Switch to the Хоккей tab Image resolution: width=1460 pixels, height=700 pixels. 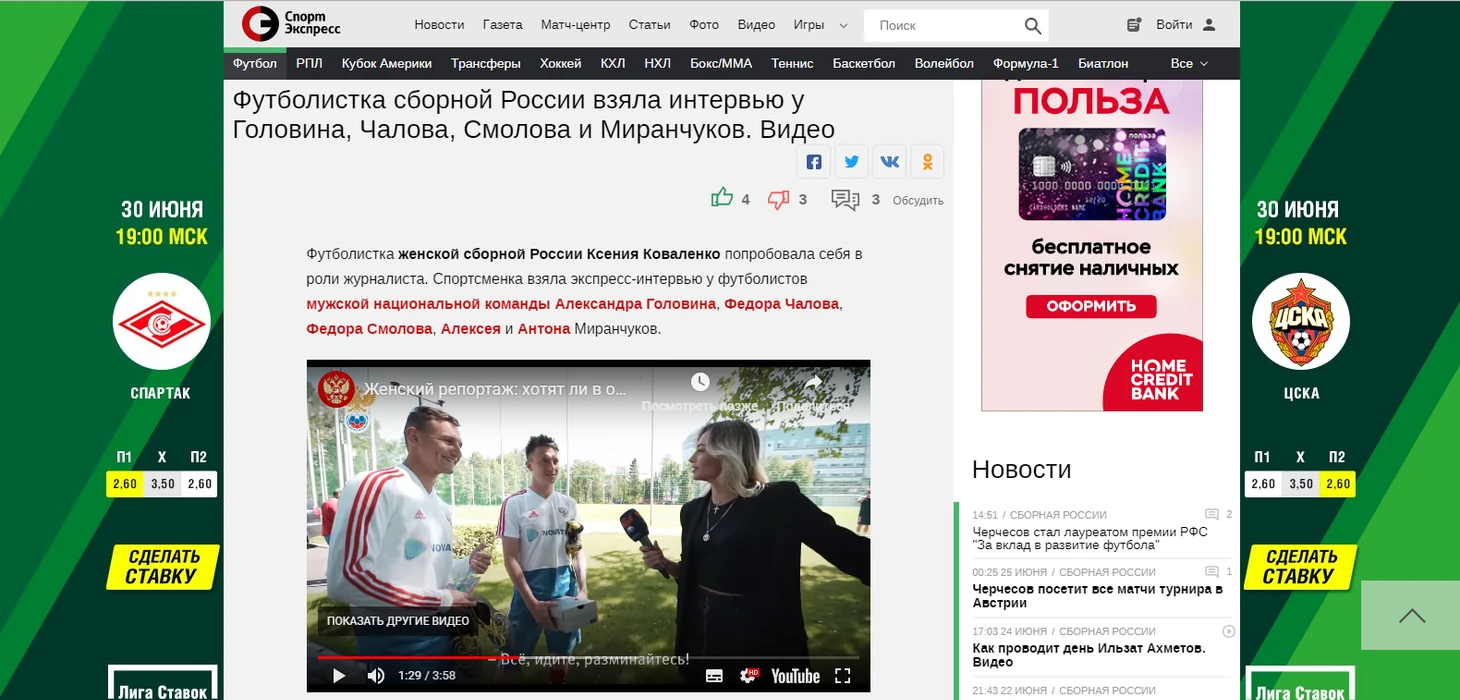pos(560,63)
